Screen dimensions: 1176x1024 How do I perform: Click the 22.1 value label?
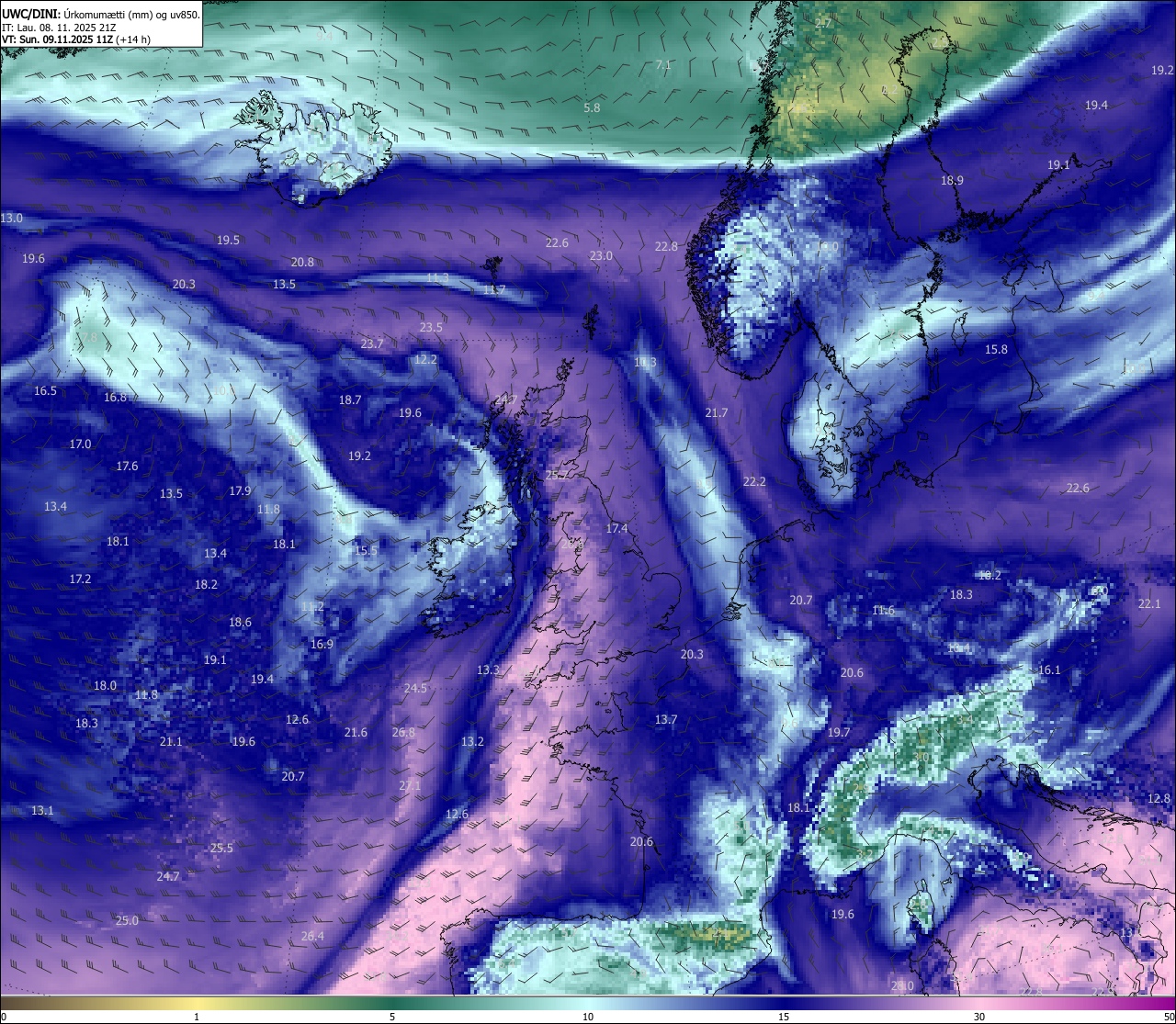click(x=1149, y=603)
